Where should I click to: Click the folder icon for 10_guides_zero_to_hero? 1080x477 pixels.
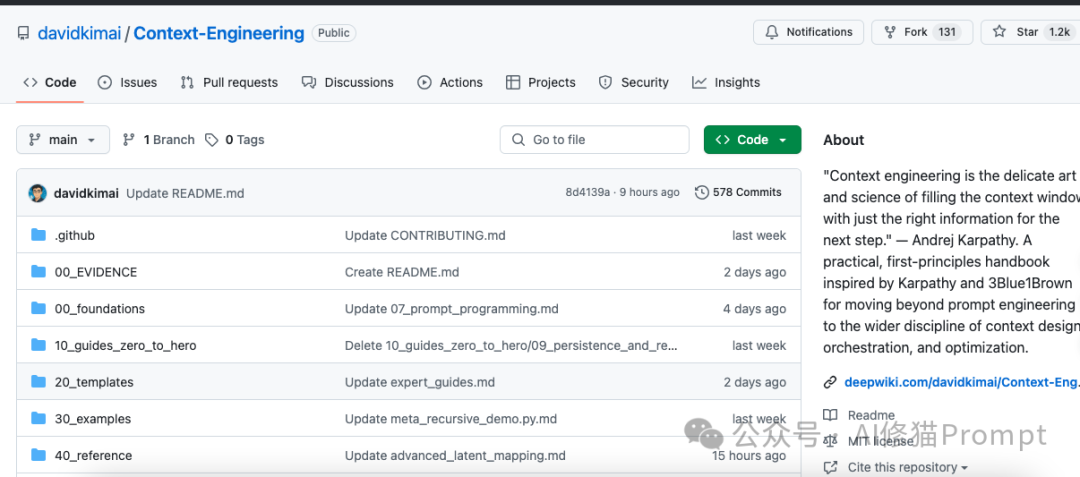pos(39,345)
